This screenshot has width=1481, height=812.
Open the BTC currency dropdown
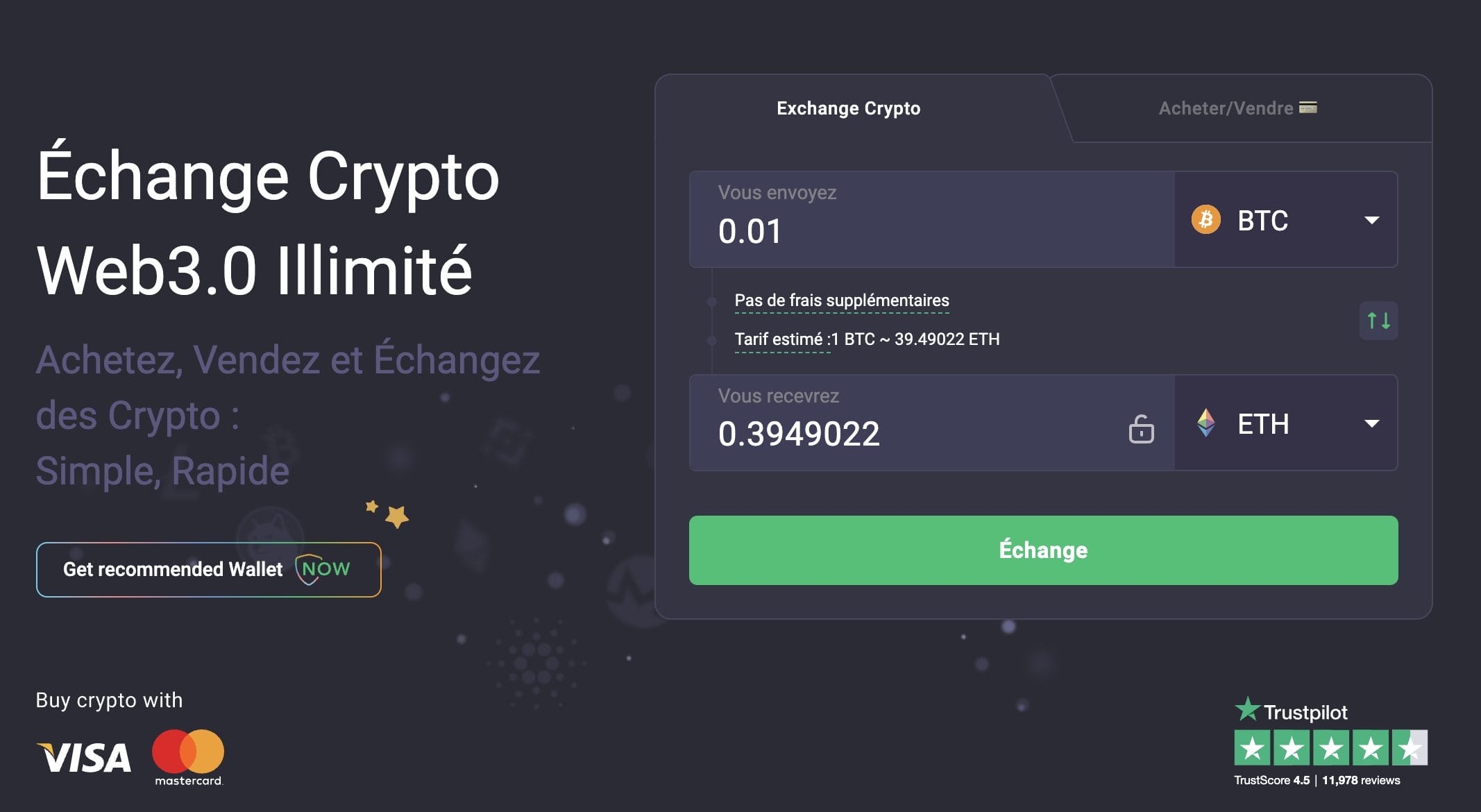1370,220
